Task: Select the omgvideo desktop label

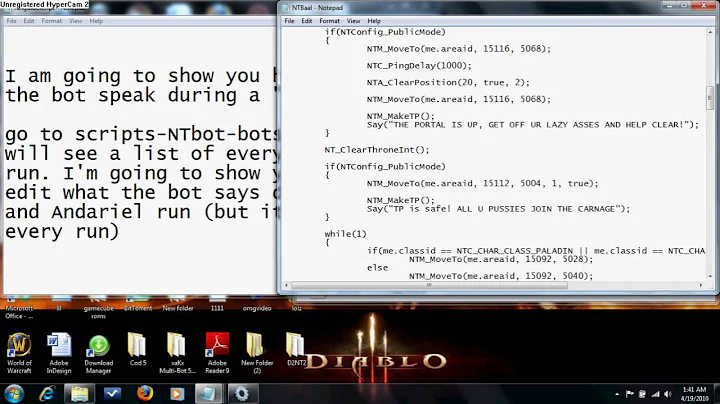Action: coord(257,309)
